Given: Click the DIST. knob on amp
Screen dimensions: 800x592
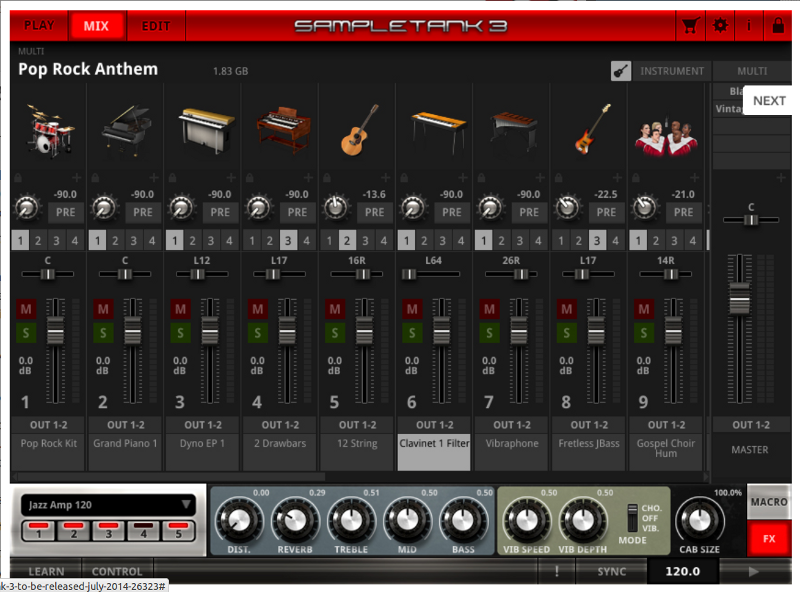Looking at the screenshot, I should pyautogui.click(x=238, y=521).
